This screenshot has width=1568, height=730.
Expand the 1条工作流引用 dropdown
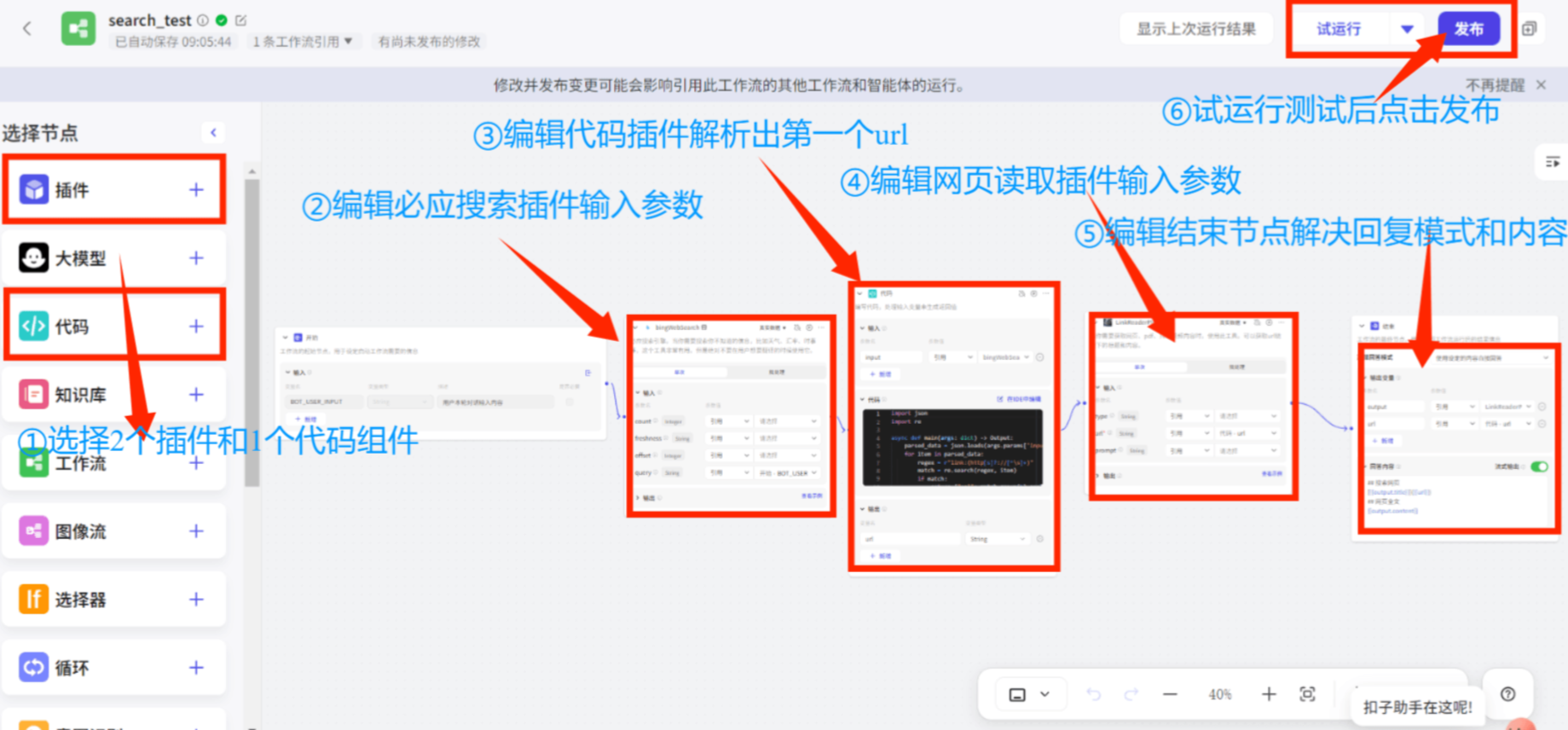pyautogui.click(x=302, y=41)
